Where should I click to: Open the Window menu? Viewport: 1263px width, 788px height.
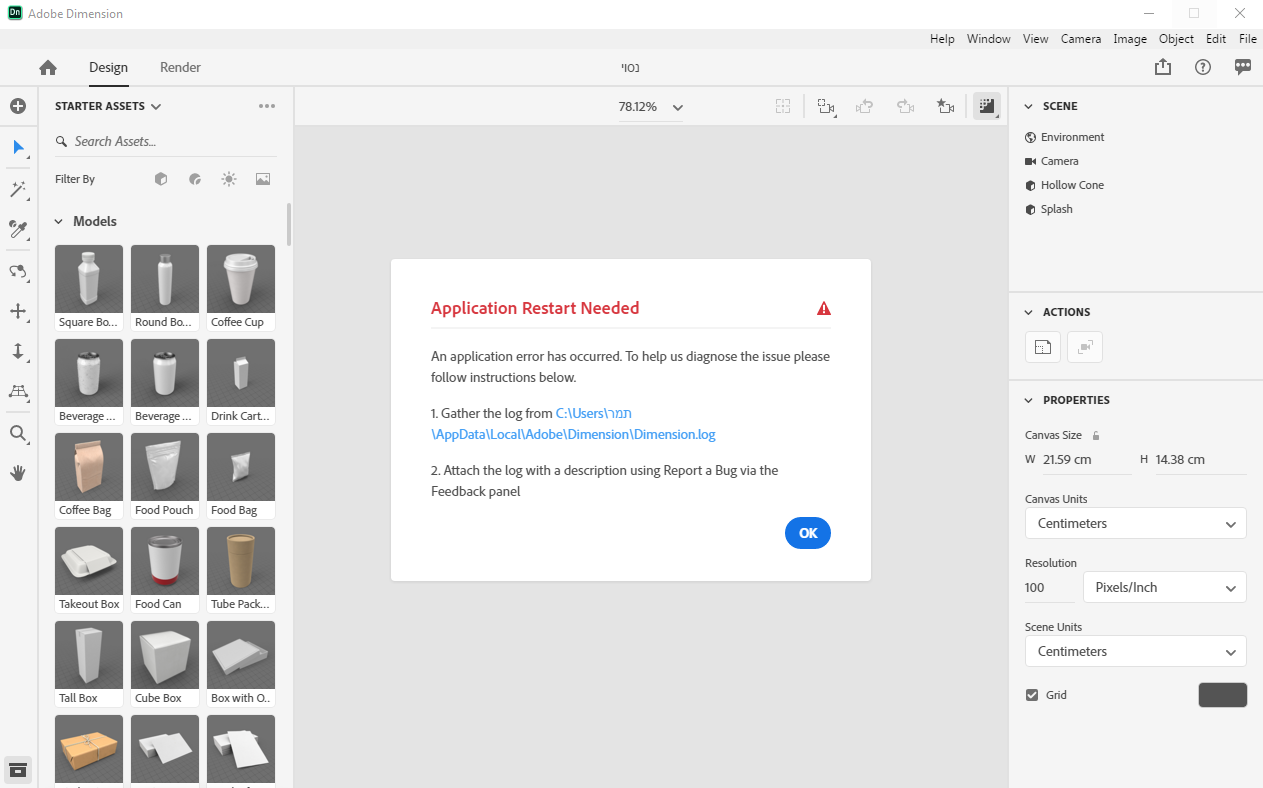point(988,39)
